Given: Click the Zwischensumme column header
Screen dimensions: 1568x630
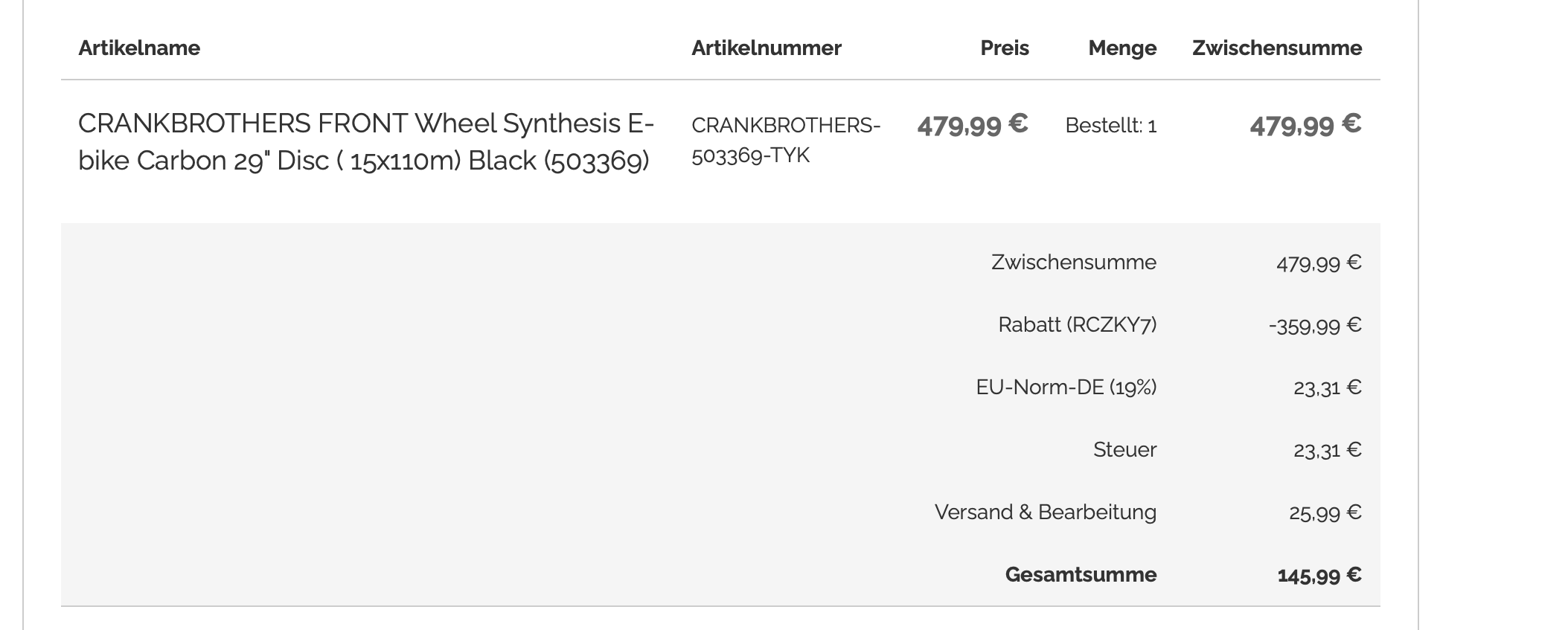Looking at the screenshot, I should pos(1276,48).
